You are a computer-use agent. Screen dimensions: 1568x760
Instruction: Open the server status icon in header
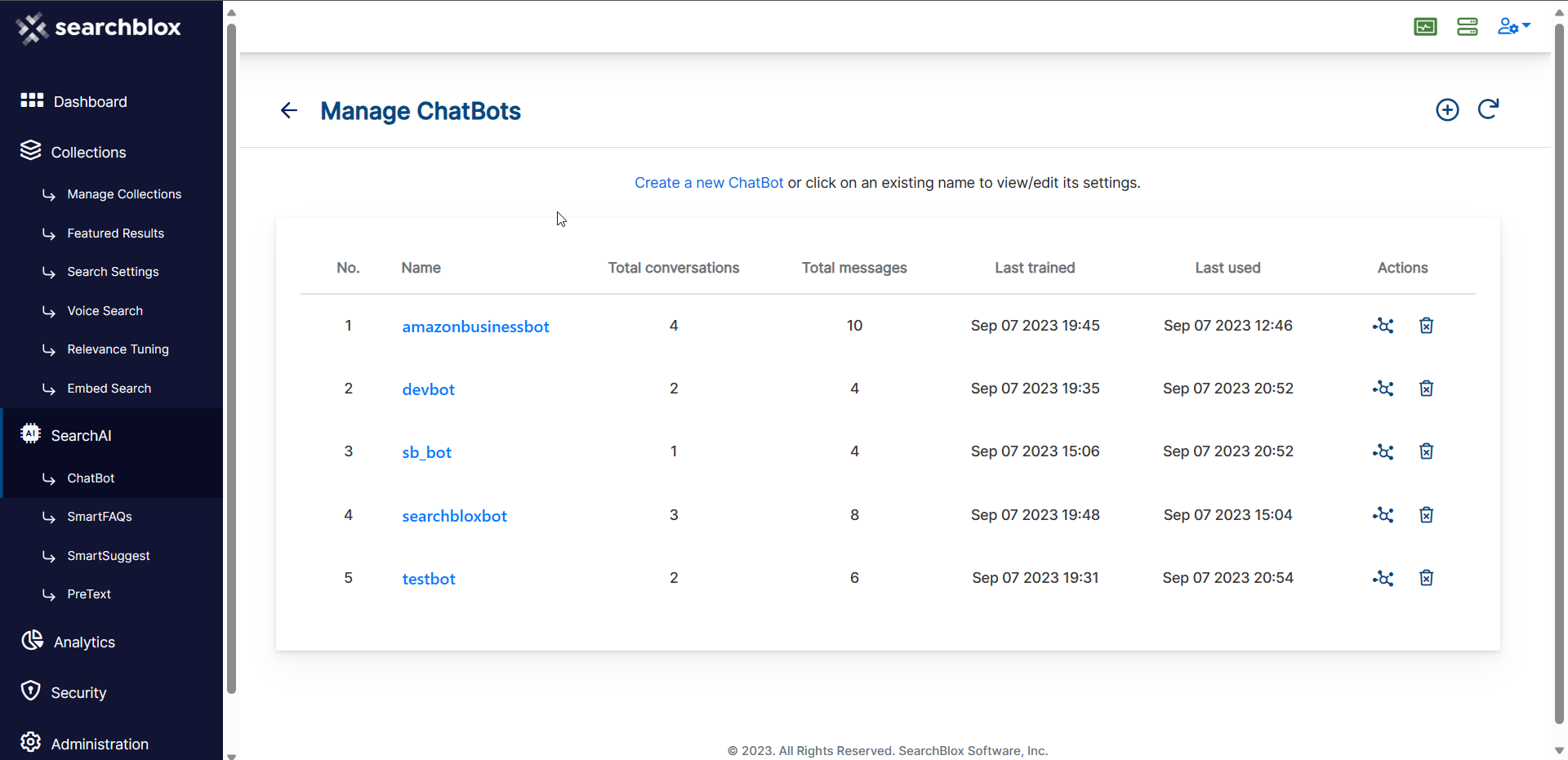(1468, 27)
